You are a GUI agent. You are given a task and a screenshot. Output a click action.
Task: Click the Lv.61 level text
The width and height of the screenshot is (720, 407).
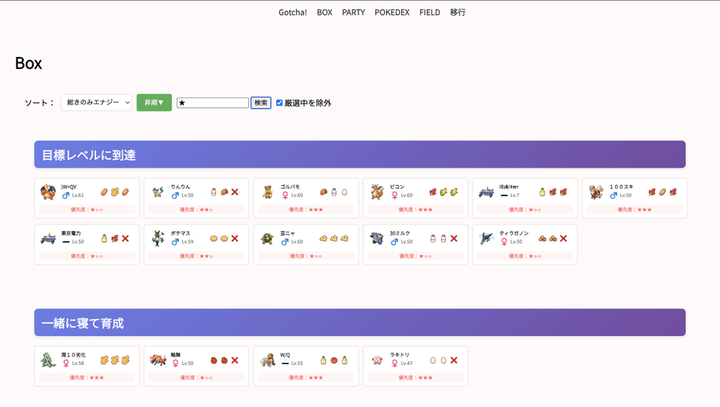[x=78, y=195]
